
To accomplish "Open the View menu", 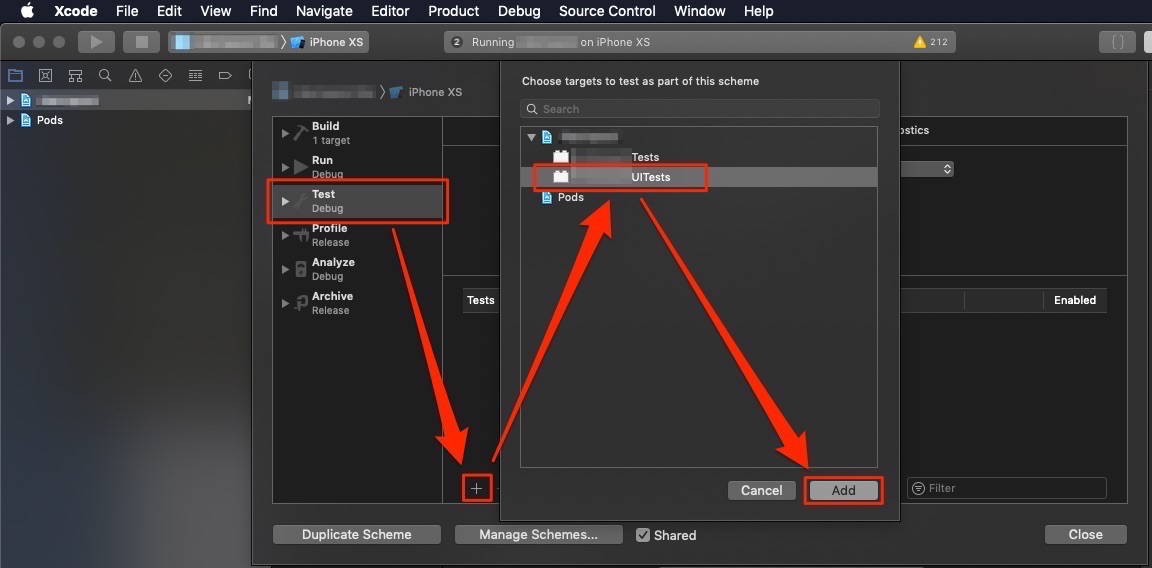I will [215, 11].
